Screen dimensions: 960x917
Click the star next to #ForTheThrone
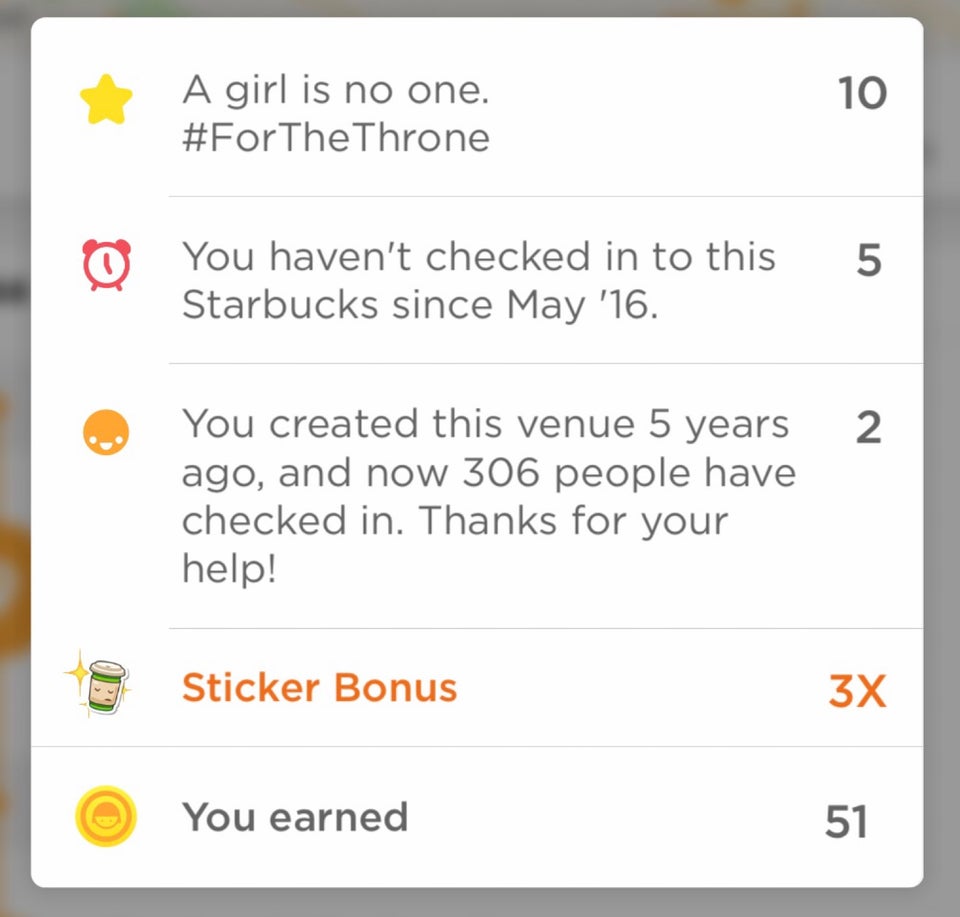[105, 98]
